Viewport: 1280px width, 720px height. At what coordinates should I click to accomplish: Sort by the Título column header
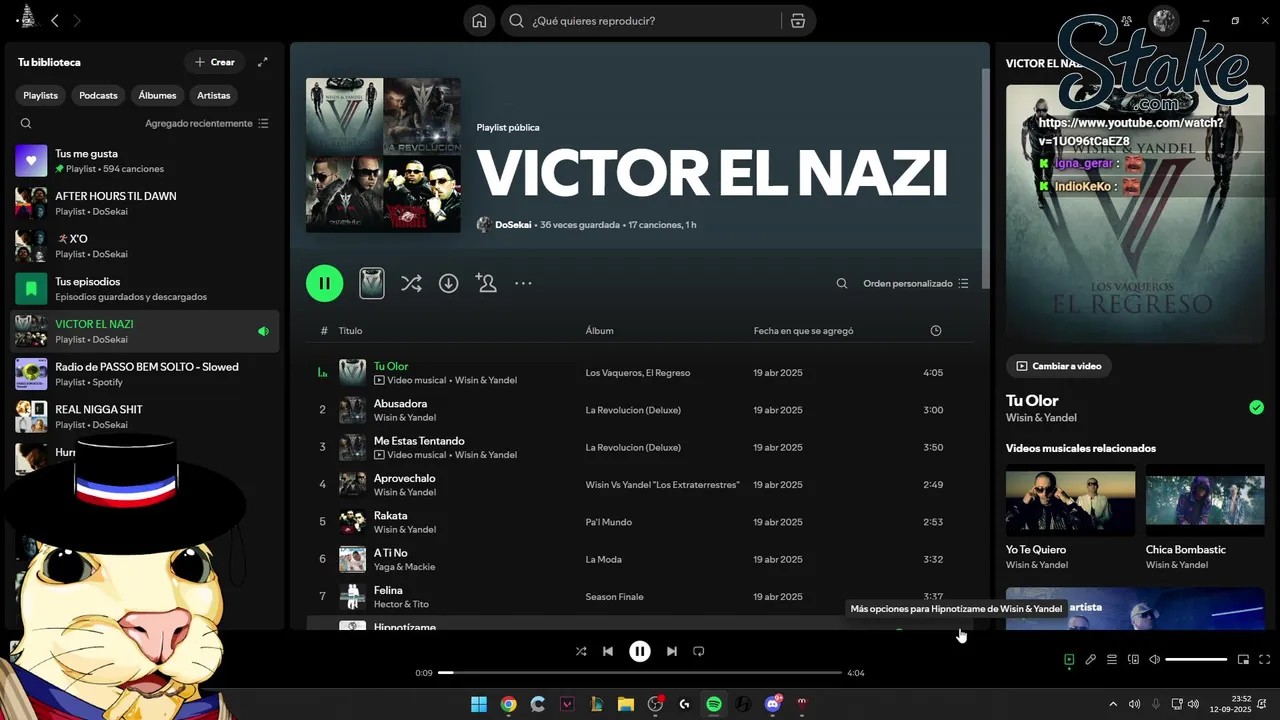click(350, 331)
